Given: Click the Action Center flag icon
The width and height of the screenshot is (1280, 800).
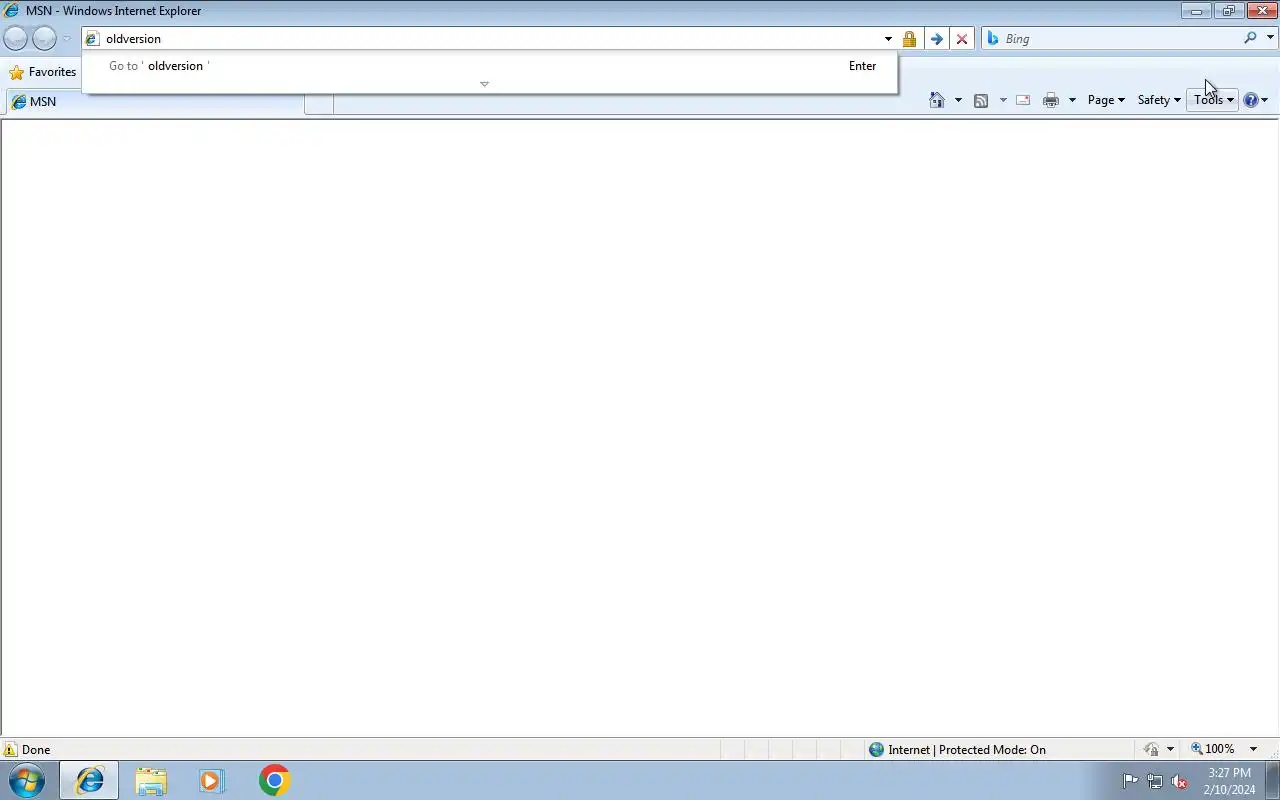Looking at the screenshot, I should point(1130,781).
